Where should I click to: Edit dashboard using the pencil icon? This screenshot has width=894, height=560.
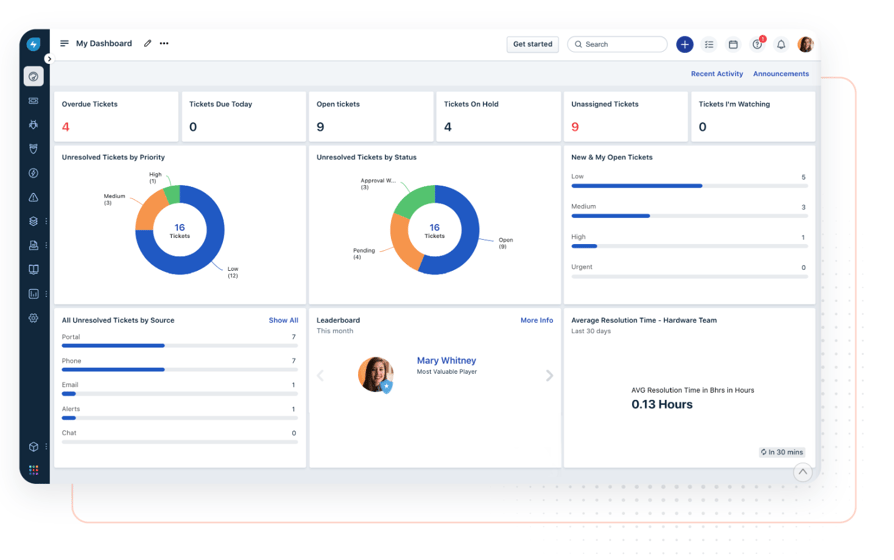click(x=148, y=44)
